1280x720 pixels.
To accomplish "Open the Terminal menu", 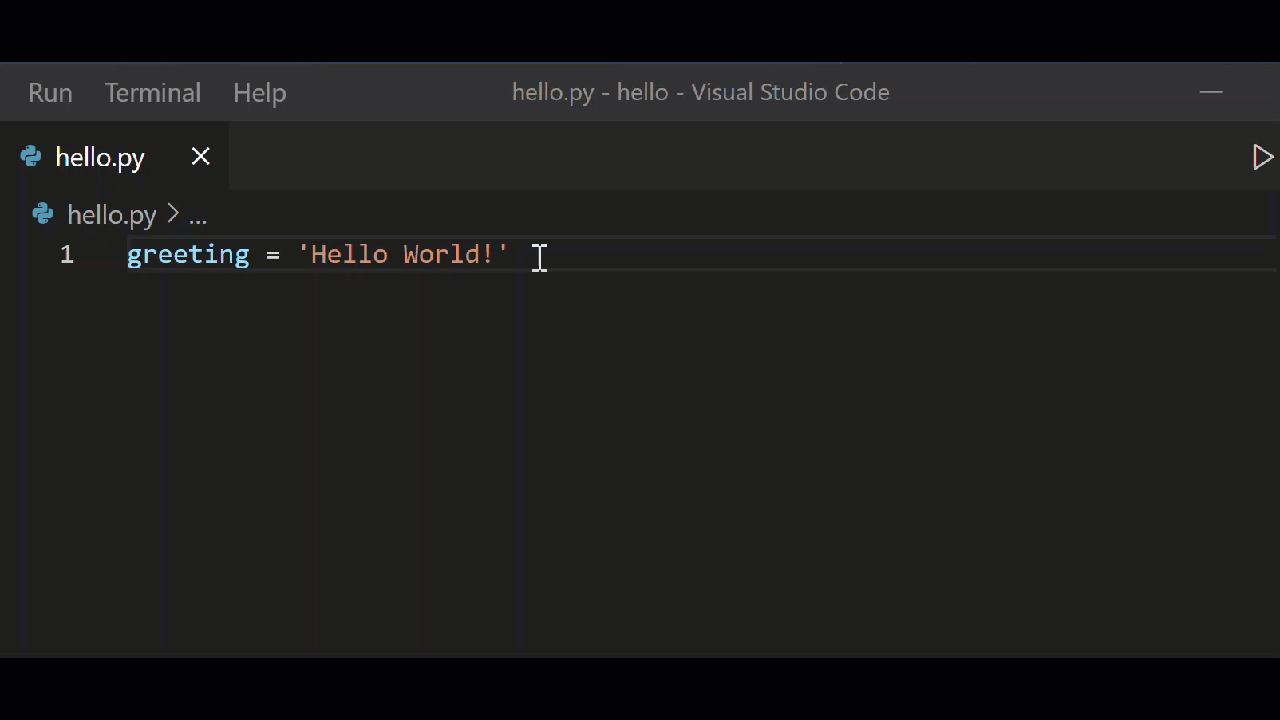I will pyautogui.click(x=152, y=92).
